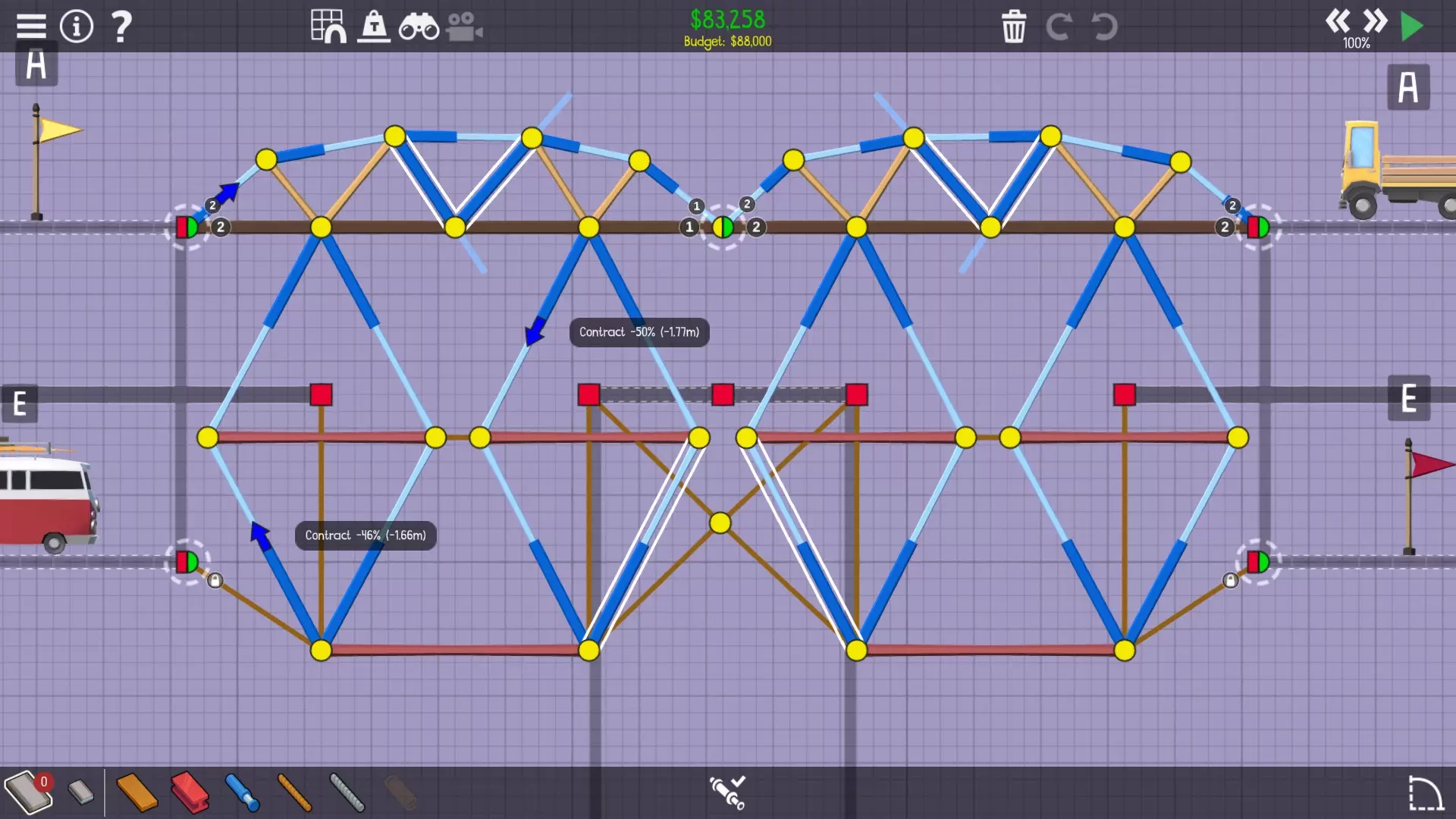1456x819 pixels.
Task: Open the level info panel
Action: [x=77, y=26]
